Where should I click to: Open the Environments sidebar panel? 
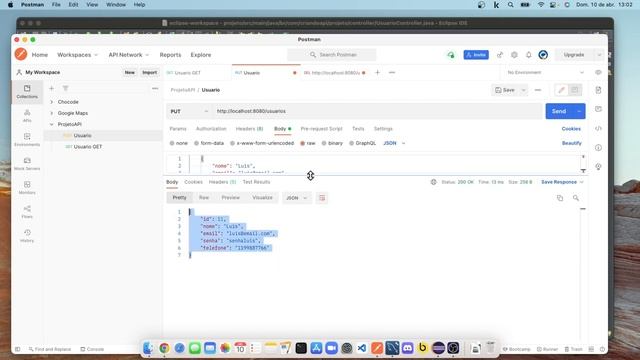[x=27, y=140]
